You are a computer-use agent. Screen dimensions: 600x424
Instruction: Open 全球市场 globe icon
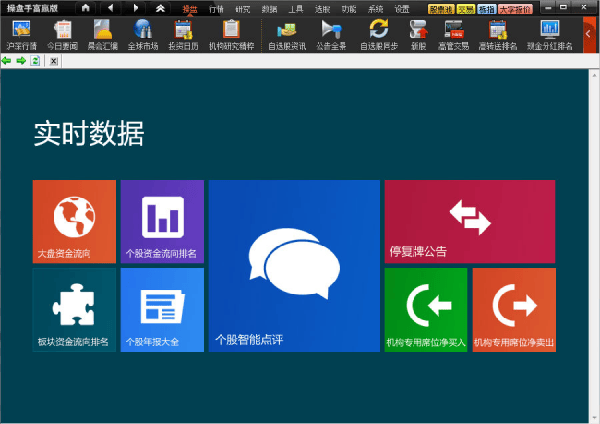pyautogui.click(x=143, y=34)
